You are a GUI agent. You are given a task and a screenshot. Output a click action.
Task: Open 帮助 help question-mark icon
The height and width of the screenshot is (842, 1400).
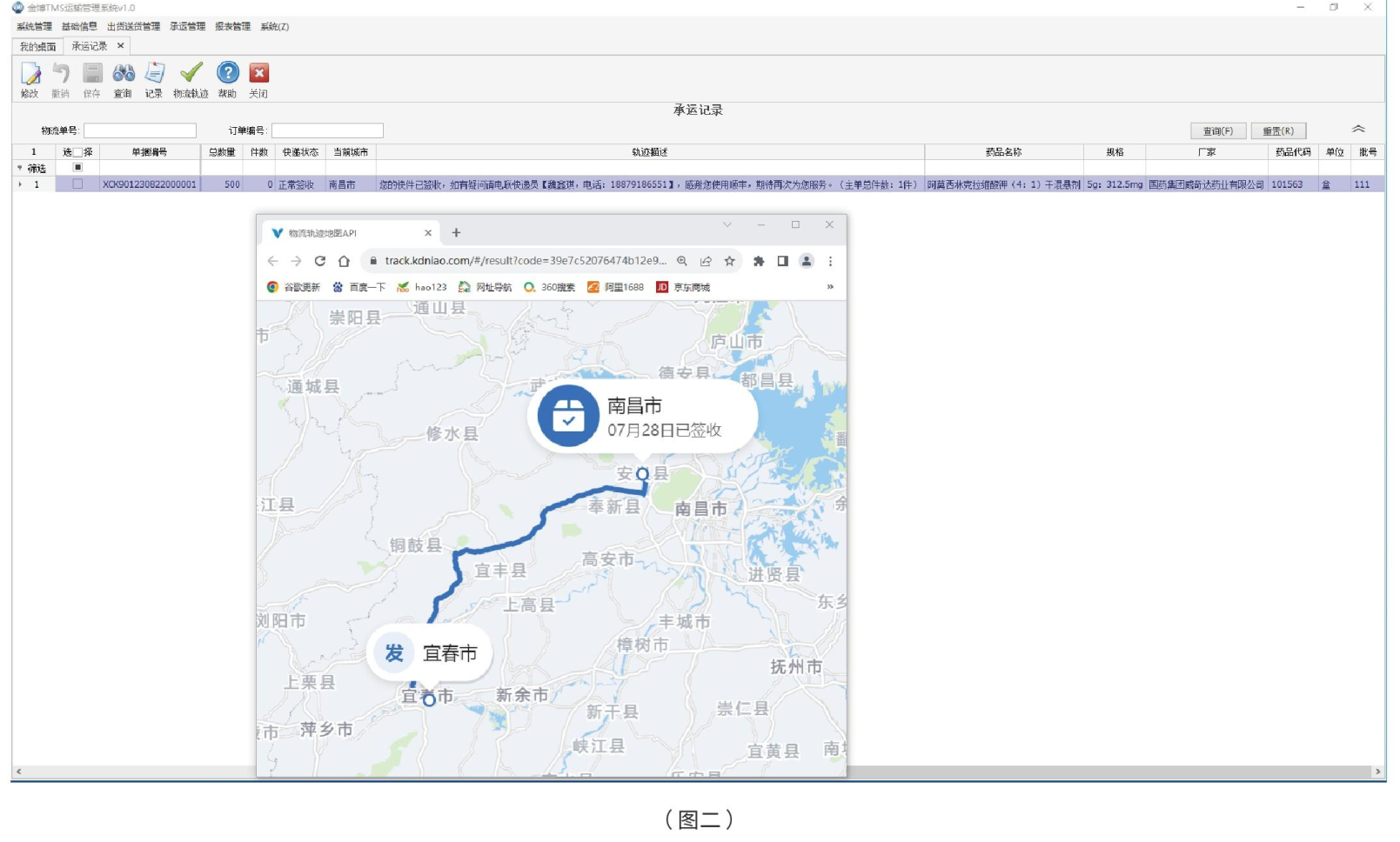tap(227, 75)
